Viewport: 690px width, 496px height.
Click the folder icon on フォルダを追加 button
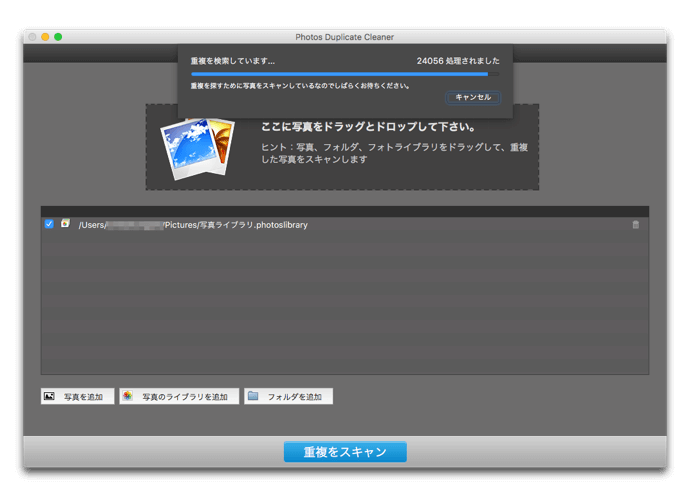tap(253, 396)
